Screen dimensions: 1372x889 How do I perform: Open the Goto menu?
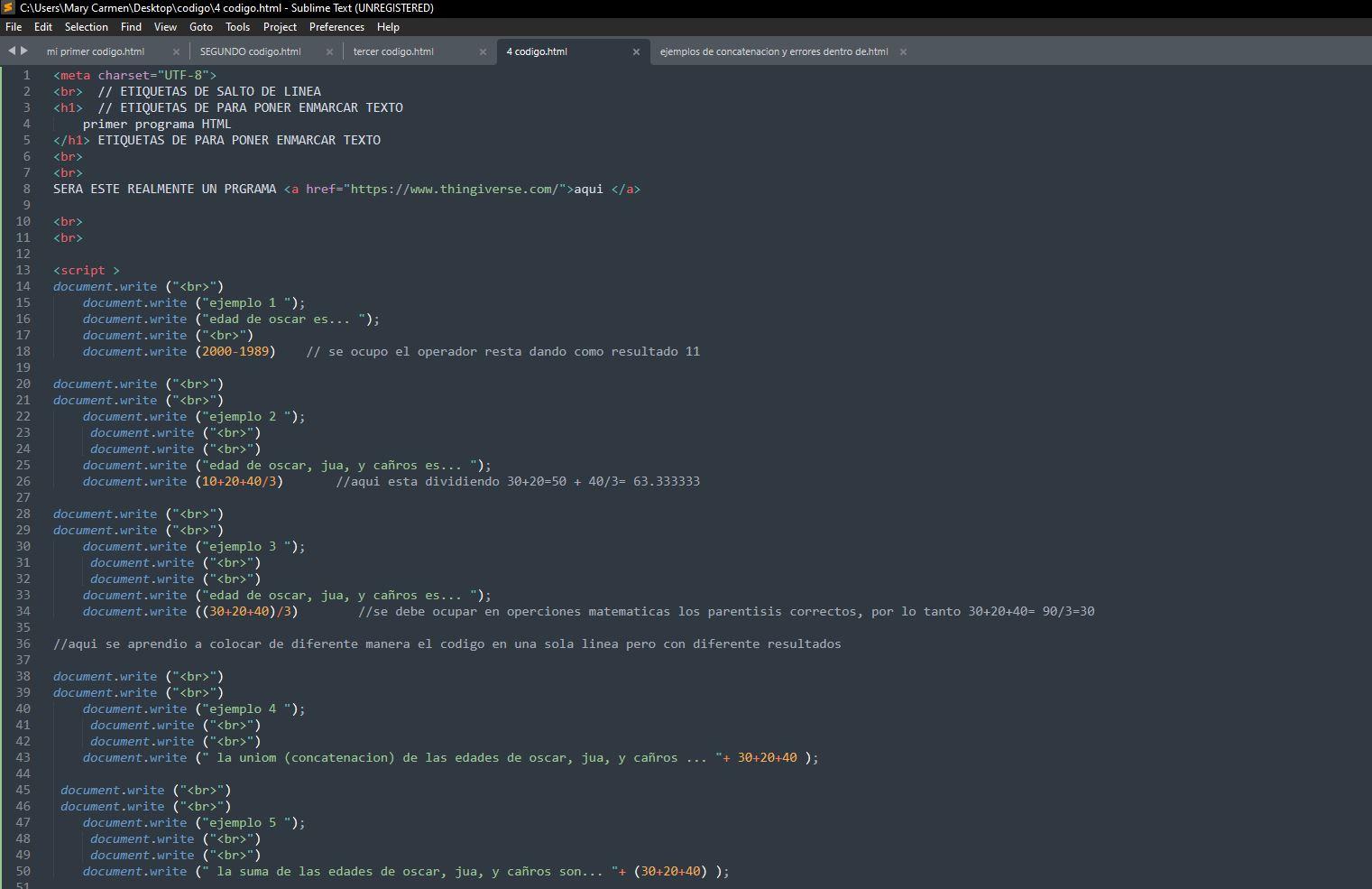201,27
